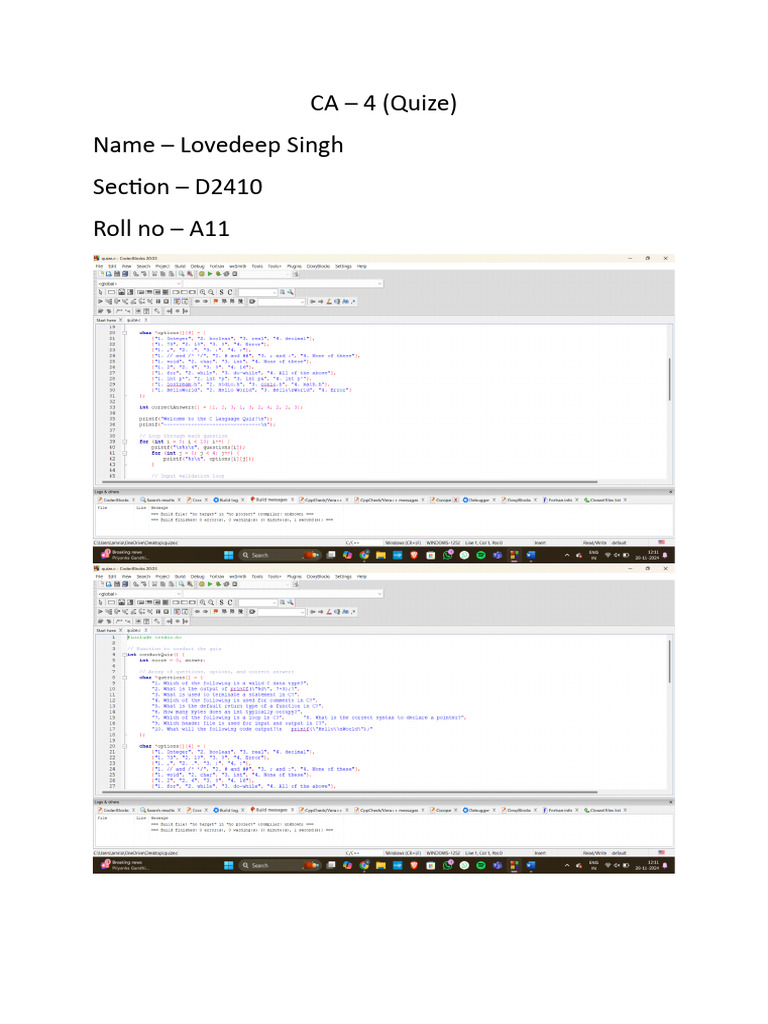
Task: Click Brave browser icon on lower screenshot taskbar
Action: (413, 865)
